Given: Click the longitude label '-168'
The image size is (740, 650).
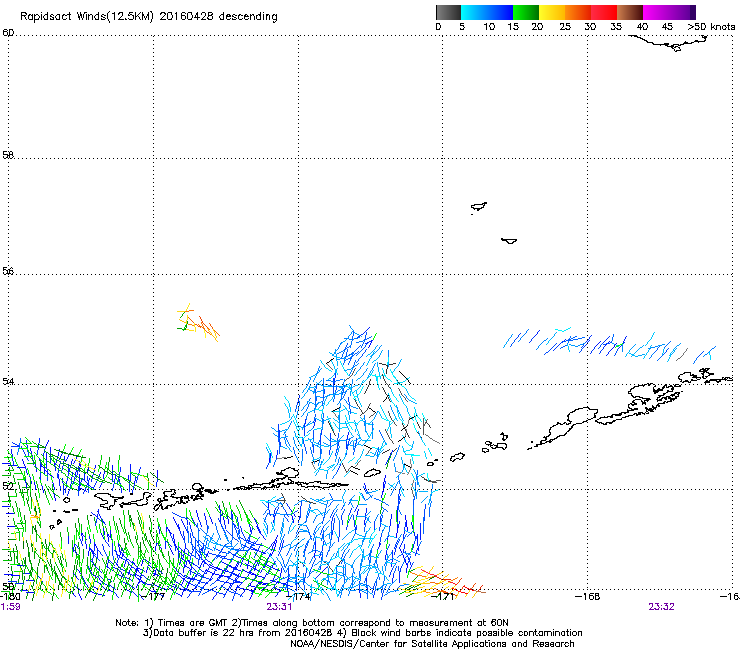Looking at the screenshot, I should click(x=588, y=597).
